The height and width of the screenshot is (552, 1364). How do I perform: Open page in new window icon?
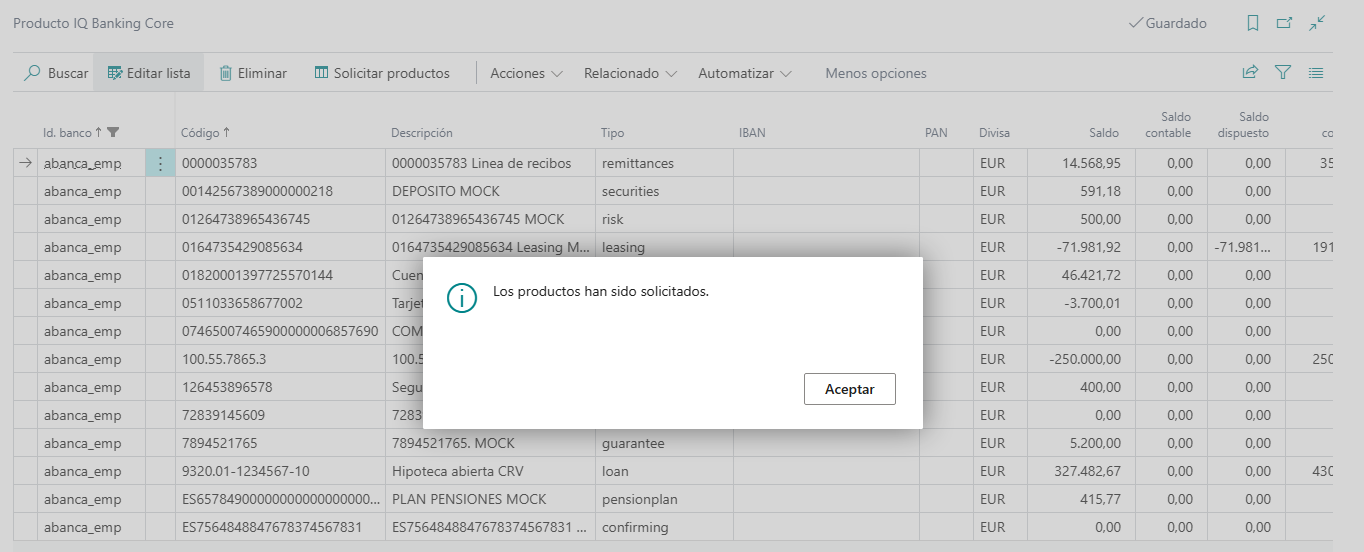[1284, 23]
